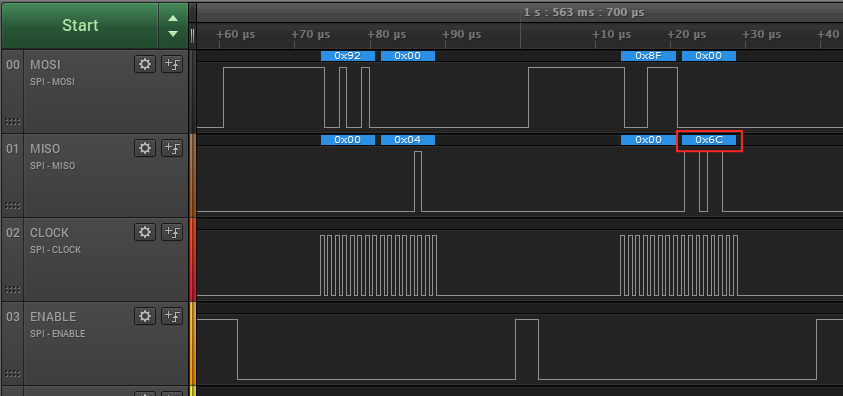Set trigger edge for ENABLE channel
Screen dimensions: 843x396
[x=172, y=316]
